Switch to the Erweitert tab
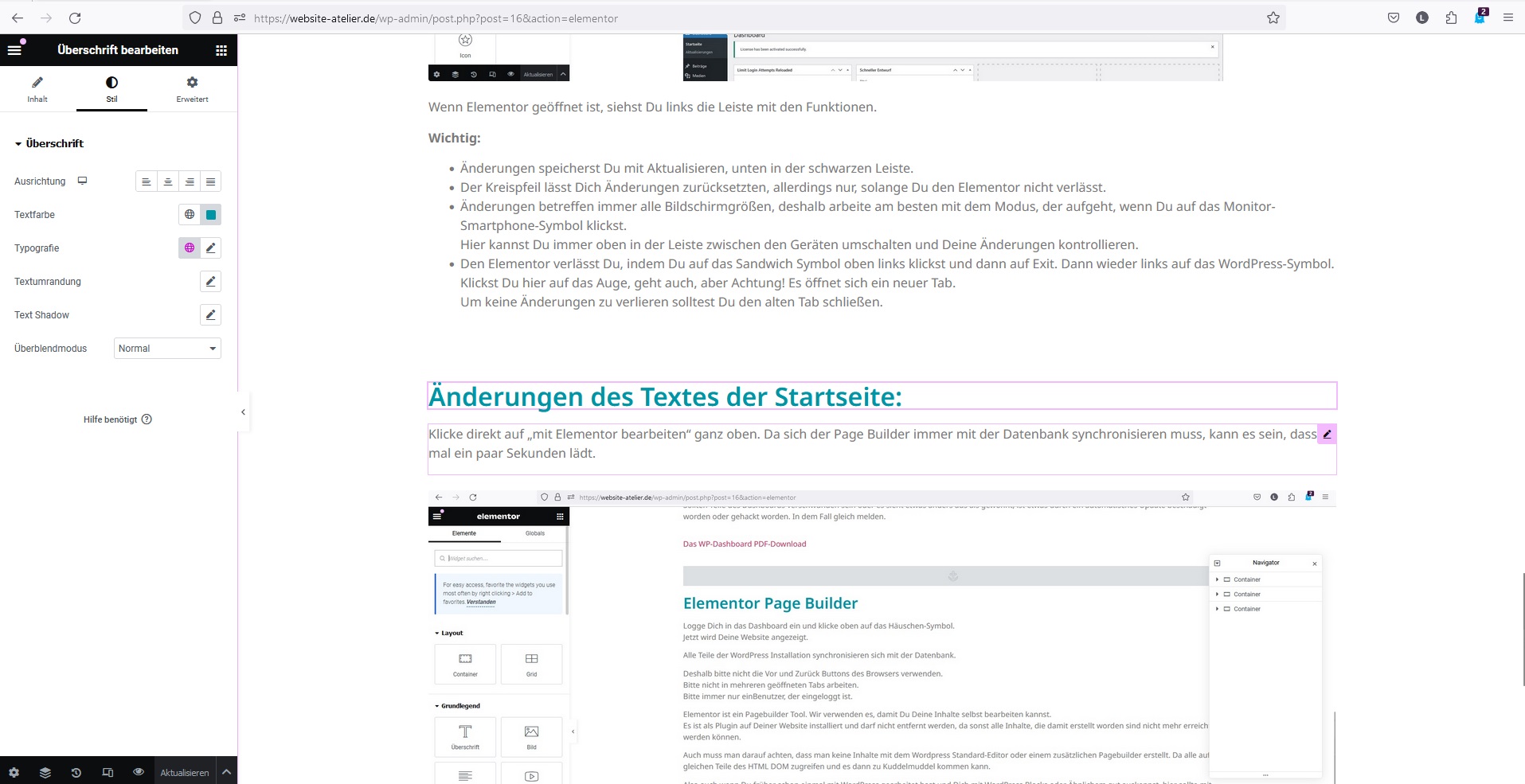This screenshot has height=784, width=1525. click(192, 89)
